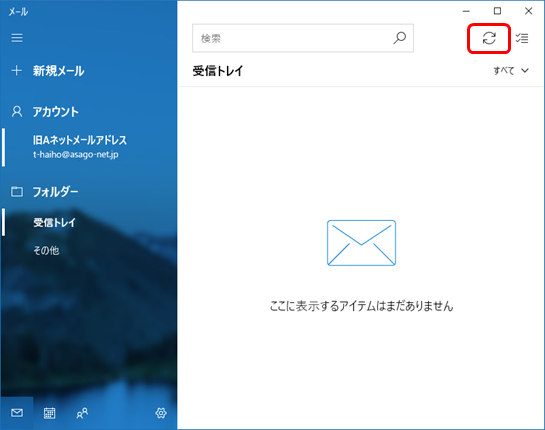
Task: Click the magnifier search icon
Action: pyautogui.click(x=400, y=38)
